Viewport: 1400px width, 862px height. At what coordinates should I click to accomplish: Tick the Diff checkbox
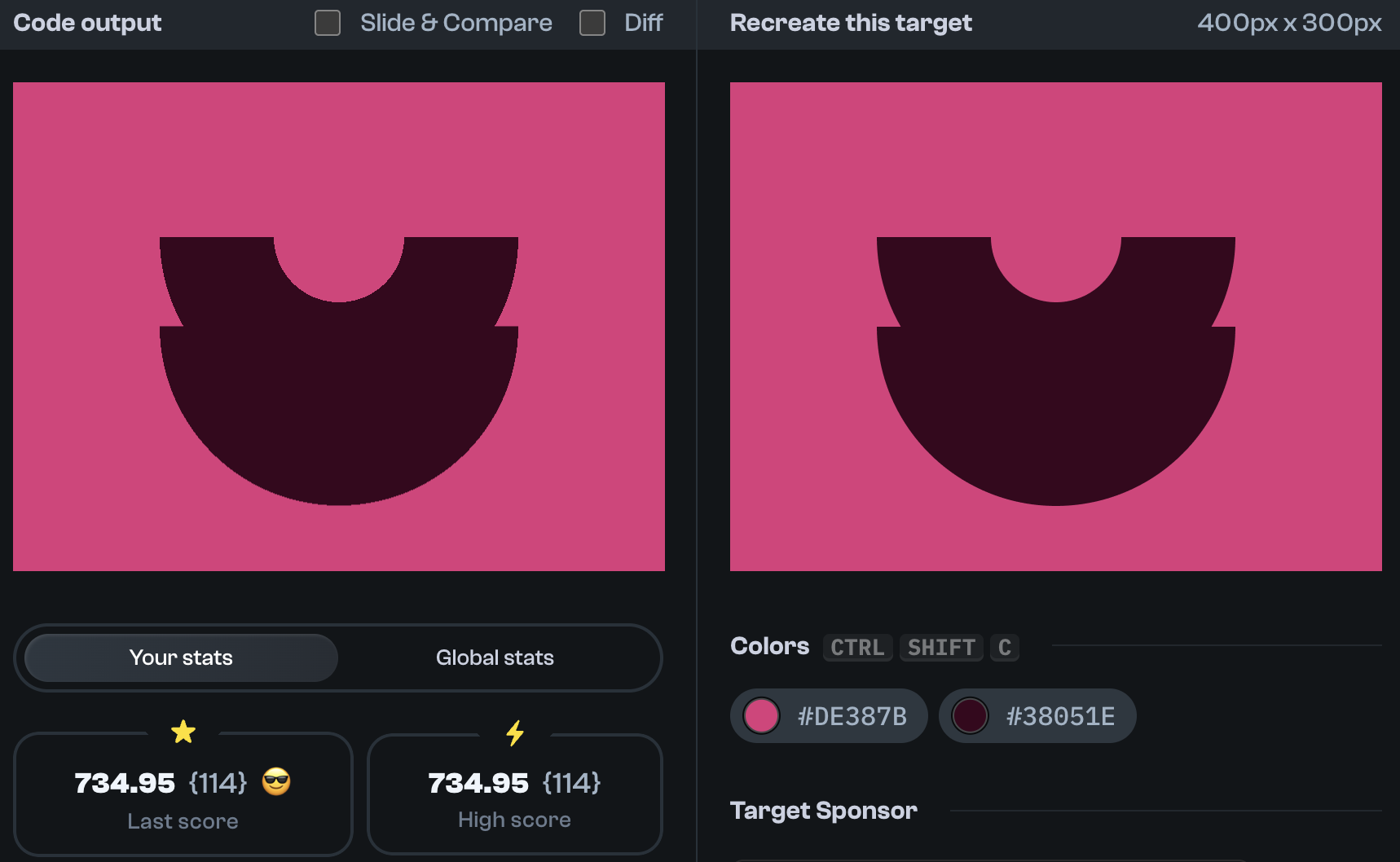[592, 23]
